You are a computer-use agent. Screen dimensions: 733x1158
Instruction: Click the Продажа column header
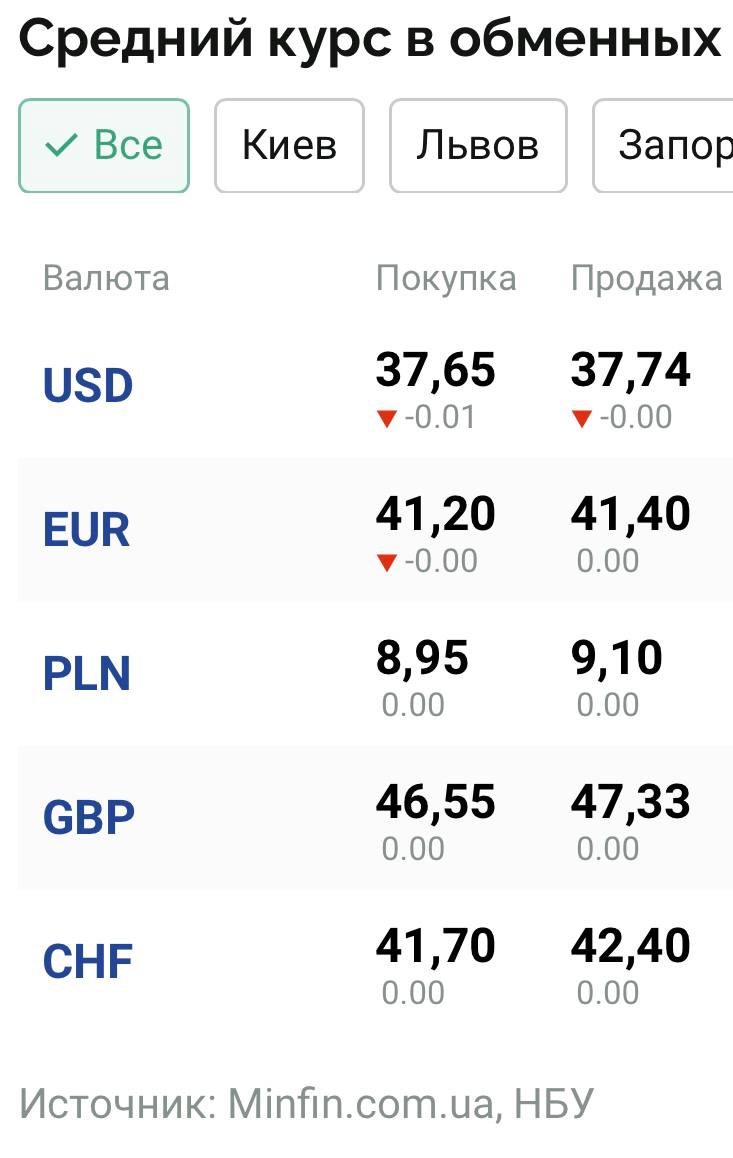click(646, 279)
